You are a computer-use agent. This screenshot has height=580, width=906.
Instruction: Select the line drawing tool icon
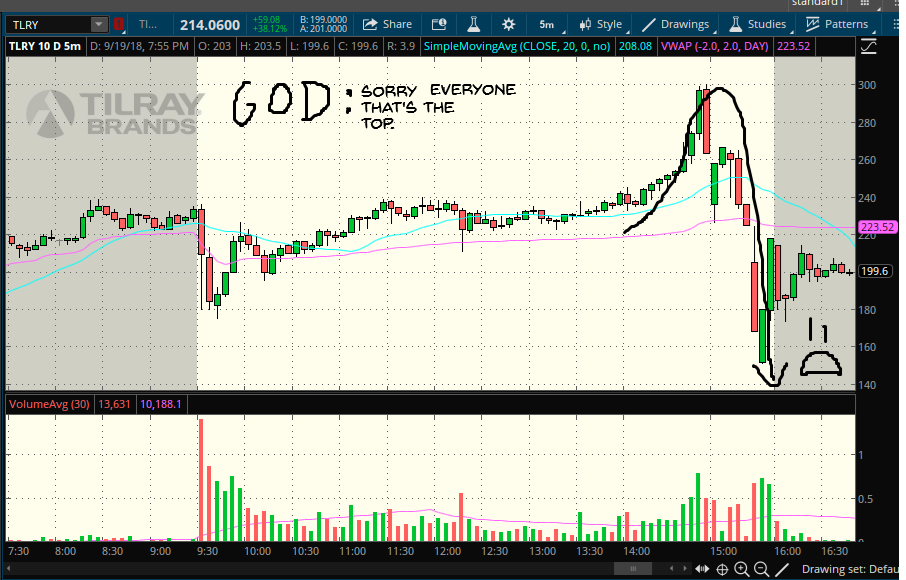pyautogui.click(x=782, y=569)
